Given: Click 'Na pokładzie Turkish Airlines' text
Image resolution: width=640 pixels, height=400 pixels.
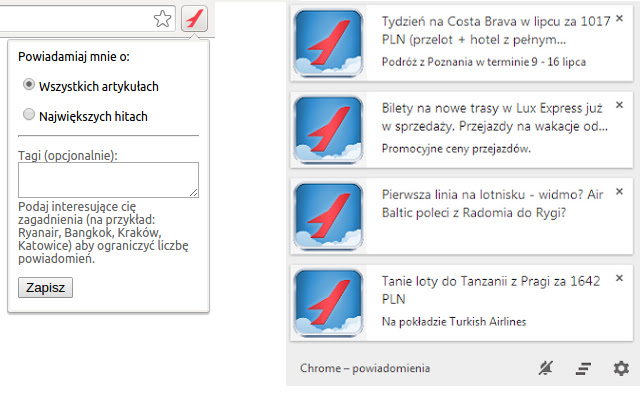Looking at the screenshot, I should [x=454, y=322].
